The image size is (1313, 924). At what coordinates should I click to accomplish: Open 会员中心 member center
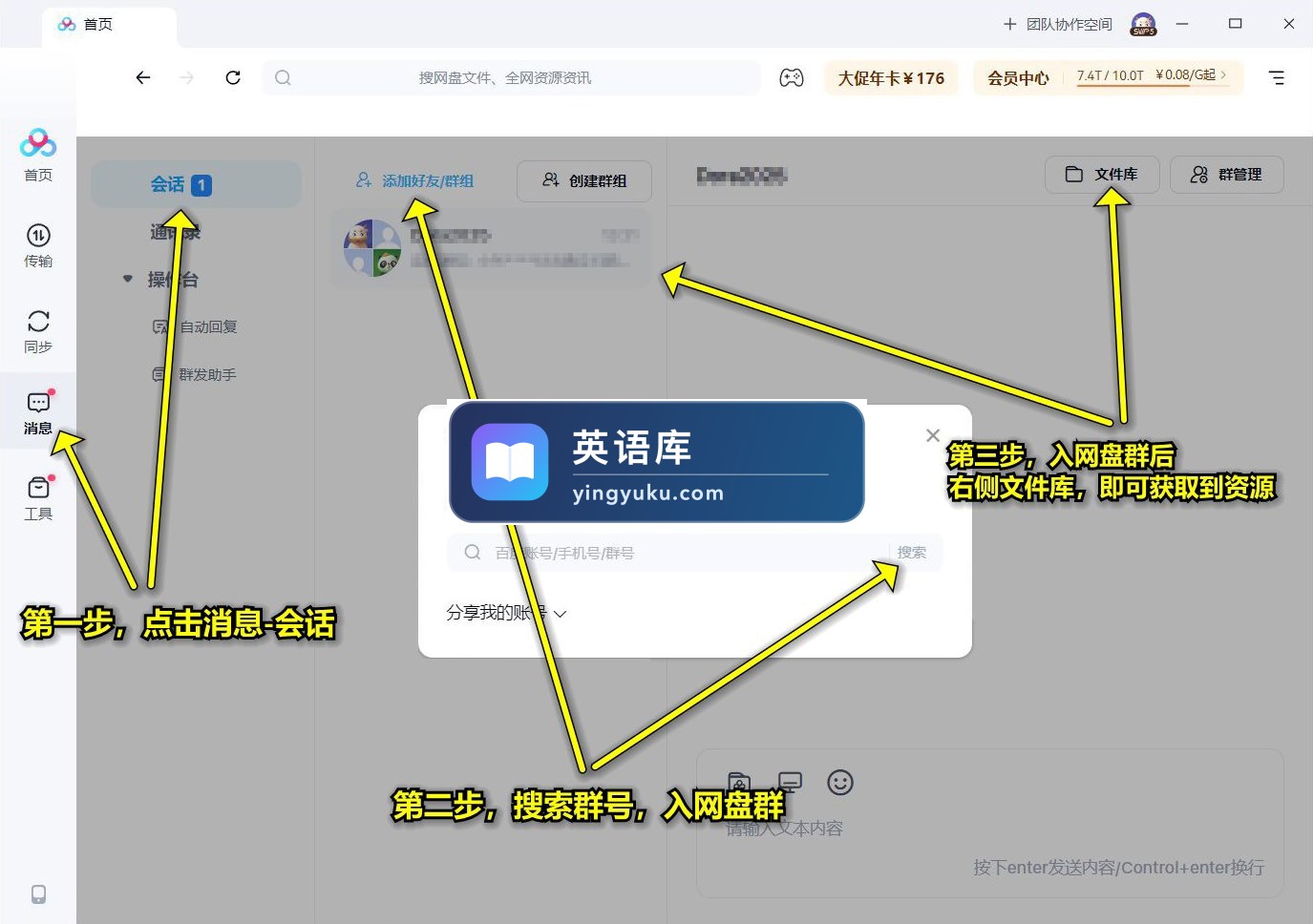click(1018, 78)
